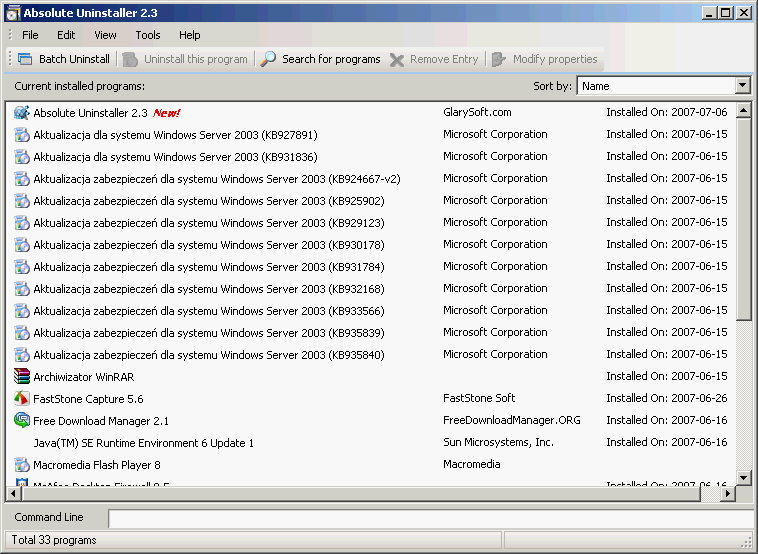Click icon of update KB925902 row
The image size is (758, 554).
click(22, 201)
